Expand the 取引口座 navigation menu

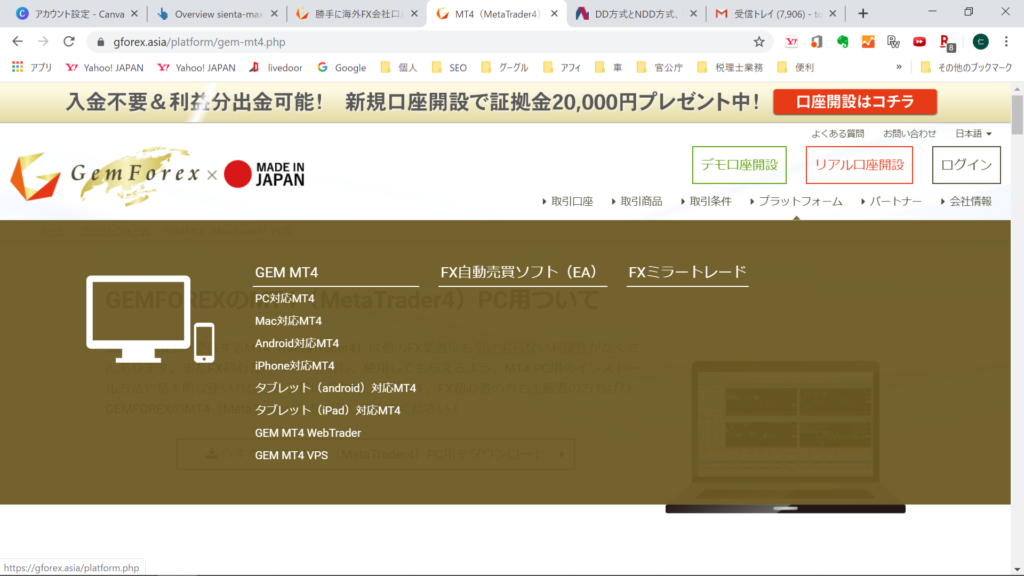567,201
